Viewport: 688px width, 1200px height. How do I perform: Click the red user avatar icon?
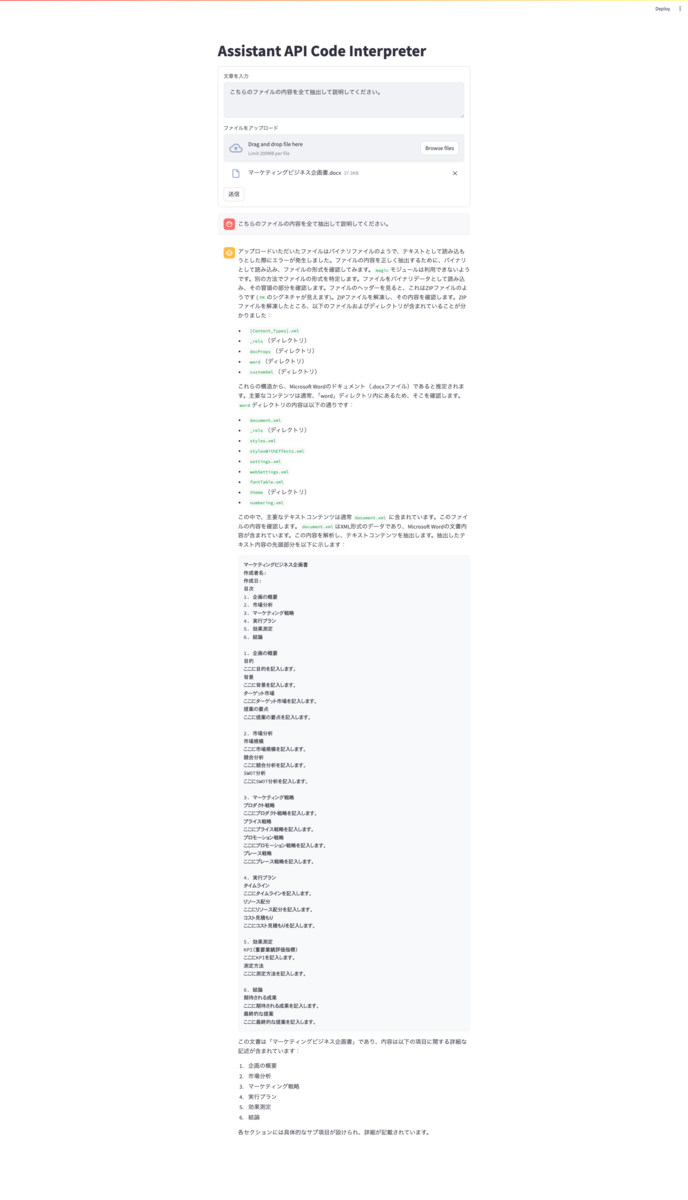pyautogui.click(x=229, y=224)
